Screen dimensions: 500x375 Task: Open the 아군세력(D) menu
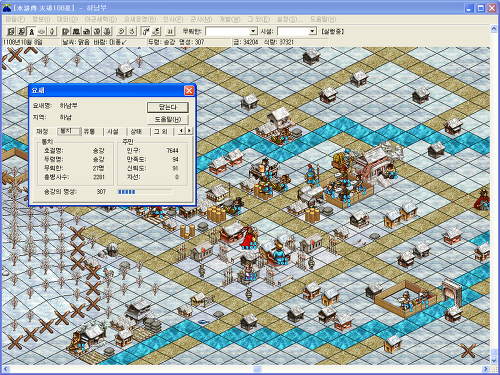pos(101,19)
